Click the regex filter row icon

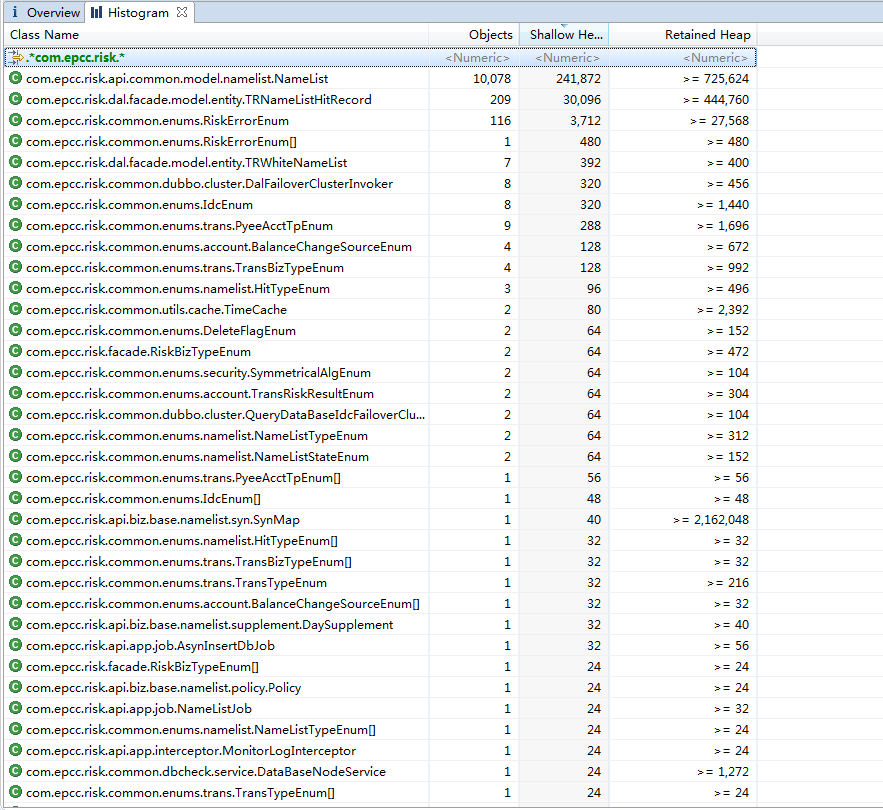17,57
